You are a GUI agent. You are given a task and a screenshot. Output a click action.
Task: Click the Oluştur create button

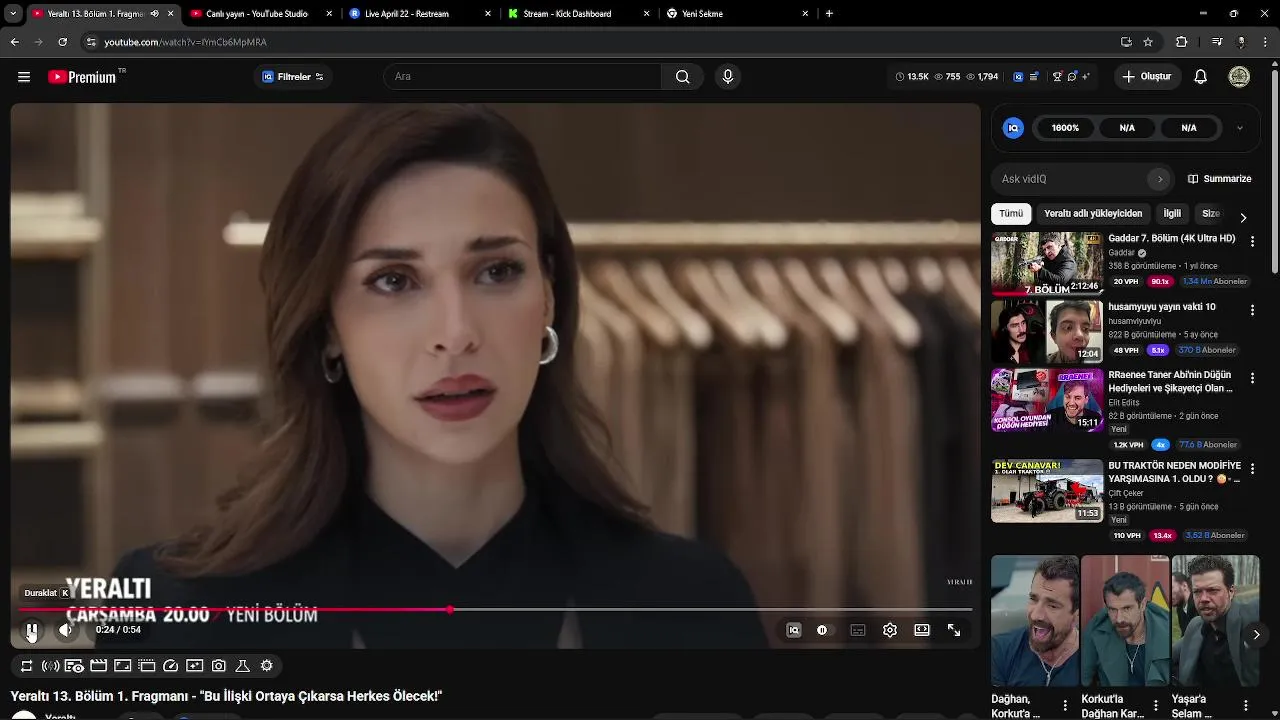[1148, 77]
